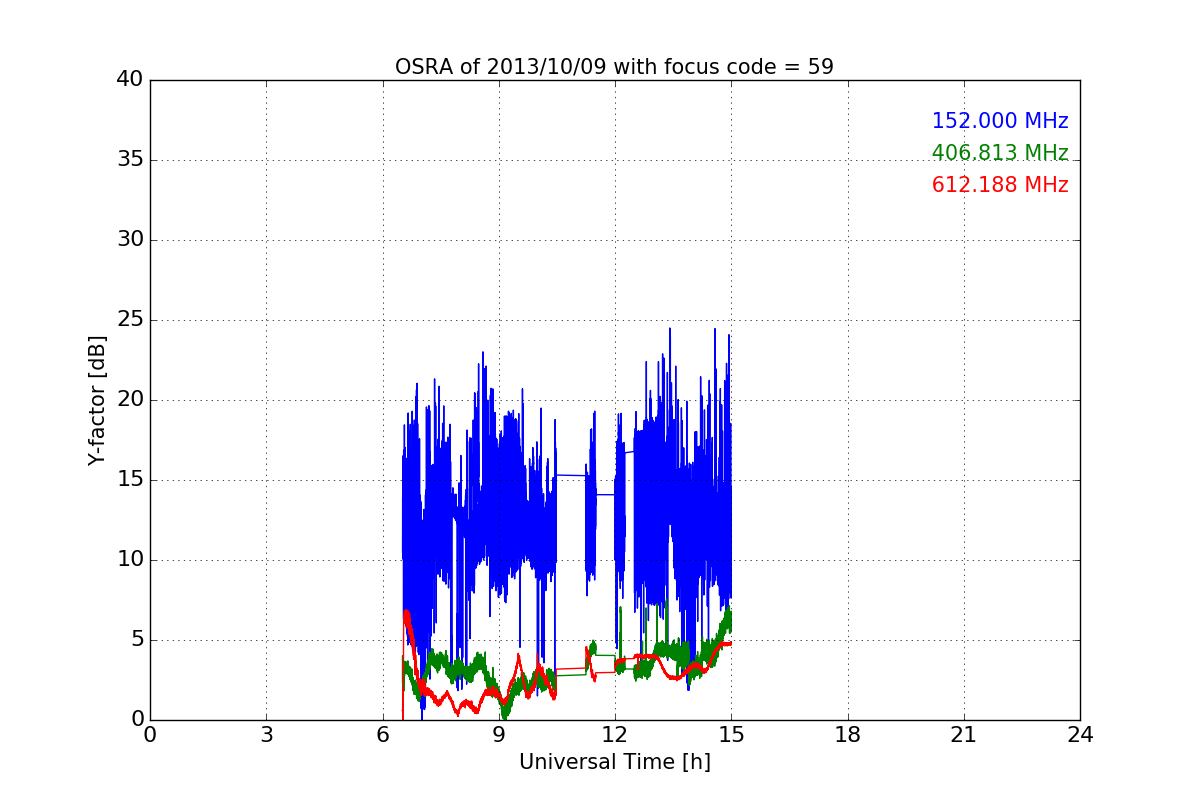Click x-axis tick label 21
This screenshot has height=800, width=1200.
tap(964, 735)
